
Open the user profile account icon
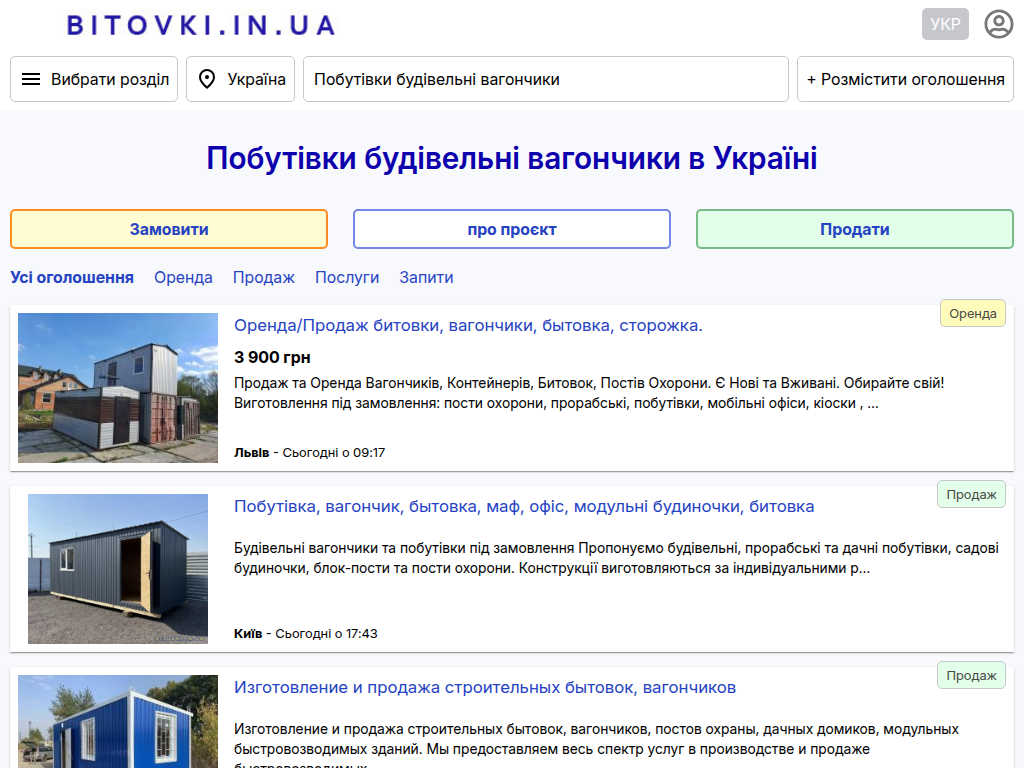[x=998, y=24]
